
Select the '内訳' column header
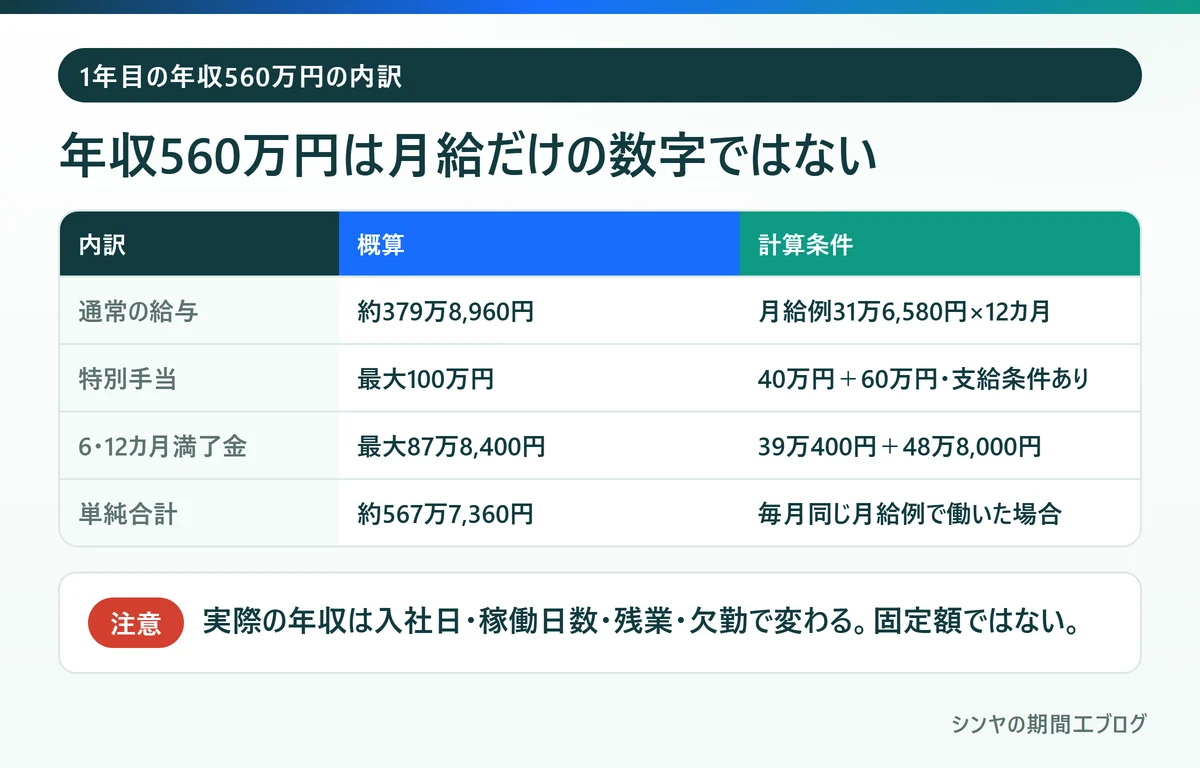click(x=199, y=244)
